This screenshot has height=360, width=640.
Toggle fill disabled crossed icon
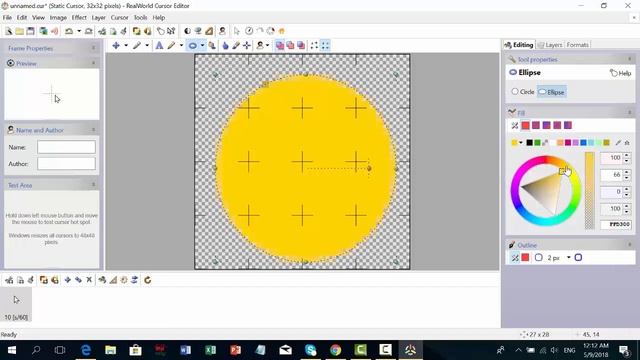click(x=515, y=125)
